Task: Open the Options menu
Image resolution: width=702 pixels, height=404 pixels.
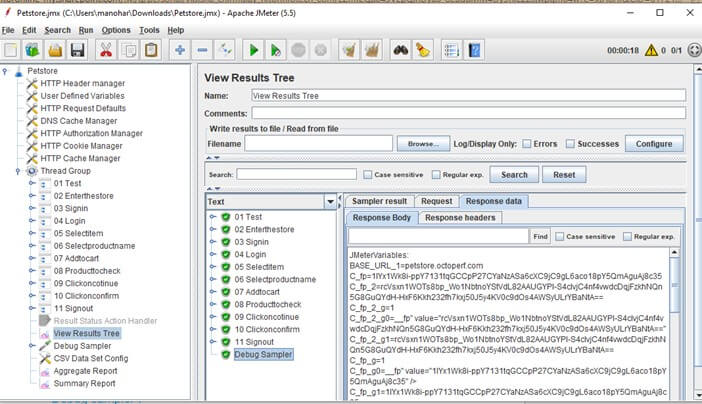Action: click(116, 30)
